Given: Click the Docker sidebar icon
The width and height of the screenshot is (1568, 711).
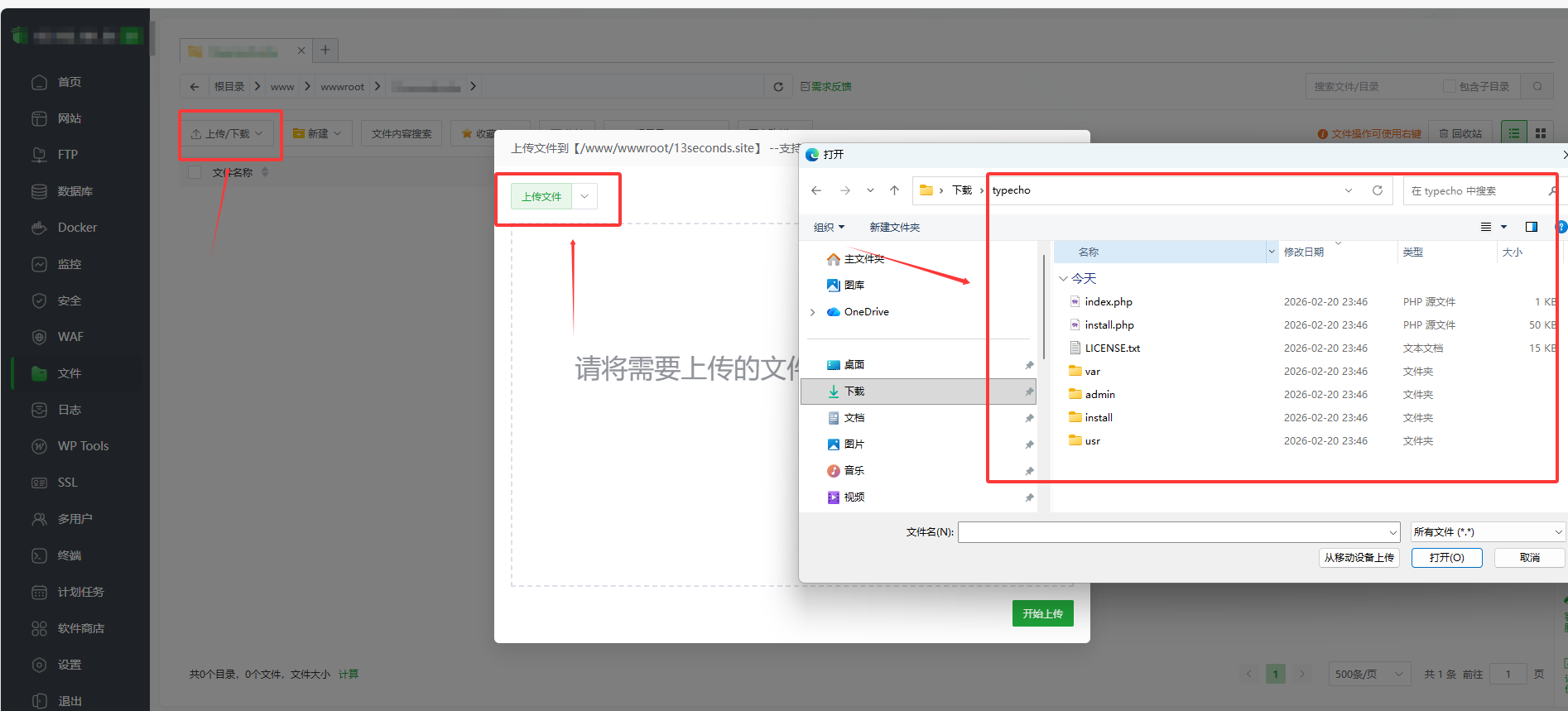Looking at the screenshot, I should click(39, 228).
